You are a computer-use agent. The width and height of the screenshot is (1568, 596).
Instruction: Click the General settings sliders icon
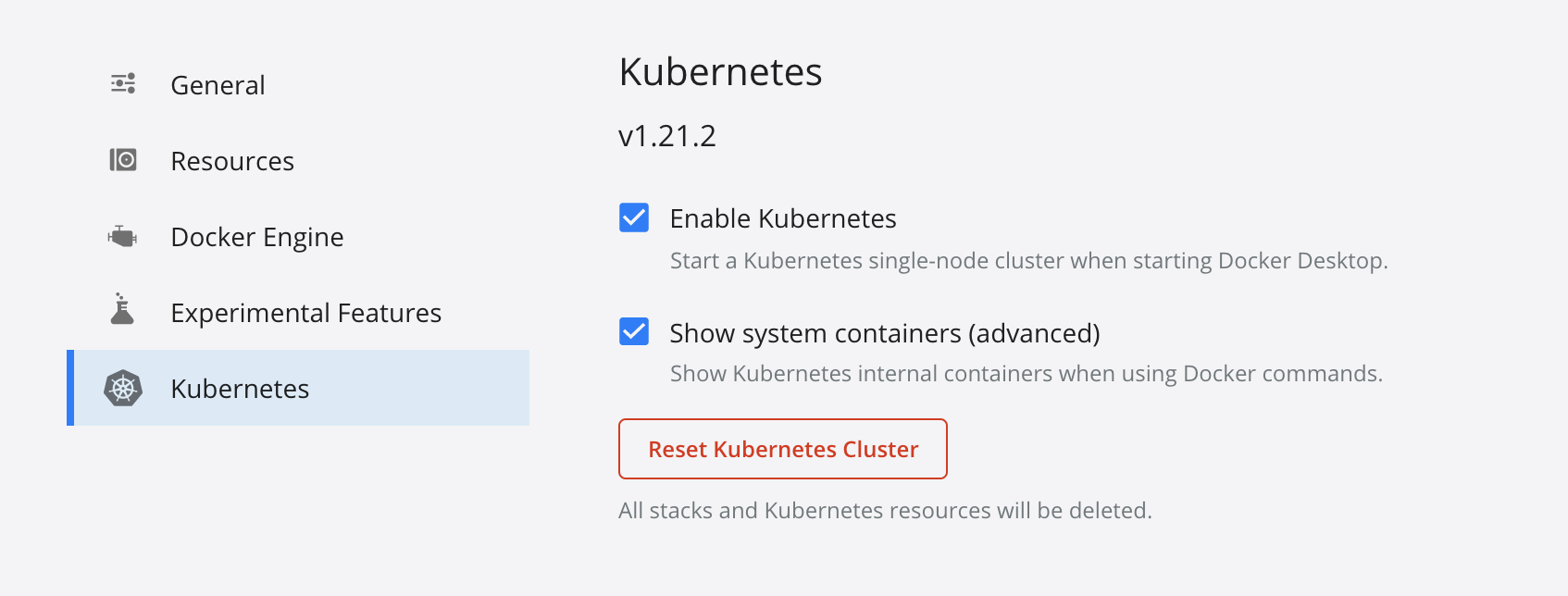123,83
